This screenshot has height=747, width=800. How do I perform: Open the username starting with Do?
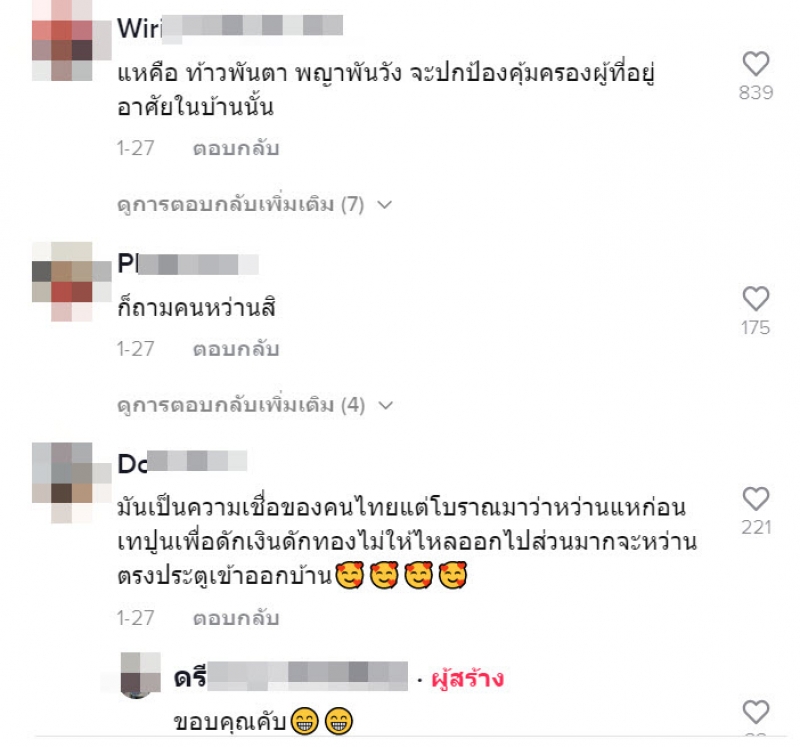(182, 463)
